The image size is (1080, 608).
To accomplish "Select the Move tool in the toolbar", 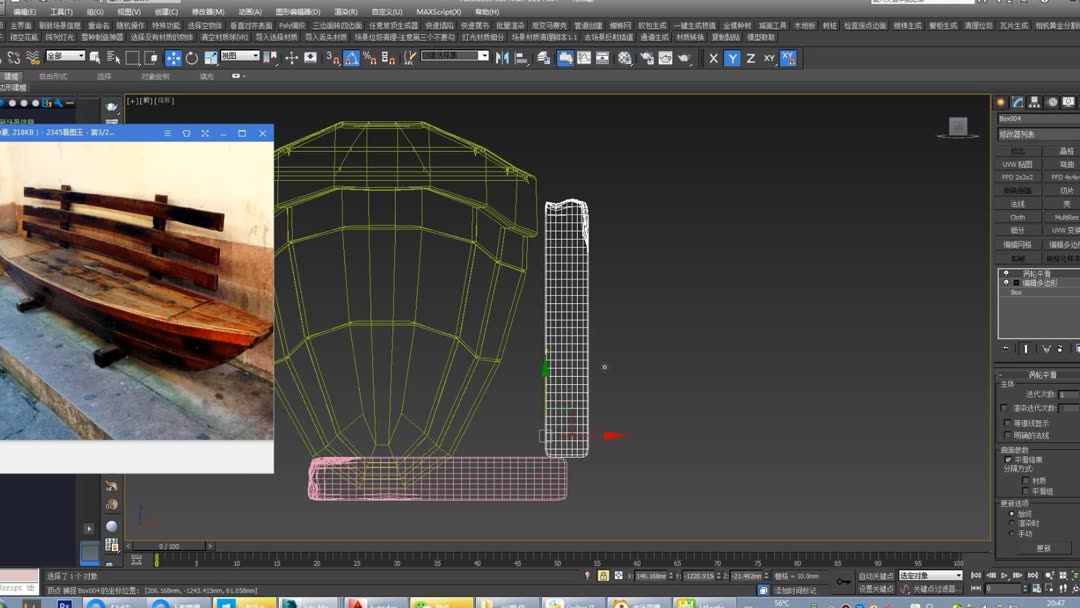I will point(173,58).
